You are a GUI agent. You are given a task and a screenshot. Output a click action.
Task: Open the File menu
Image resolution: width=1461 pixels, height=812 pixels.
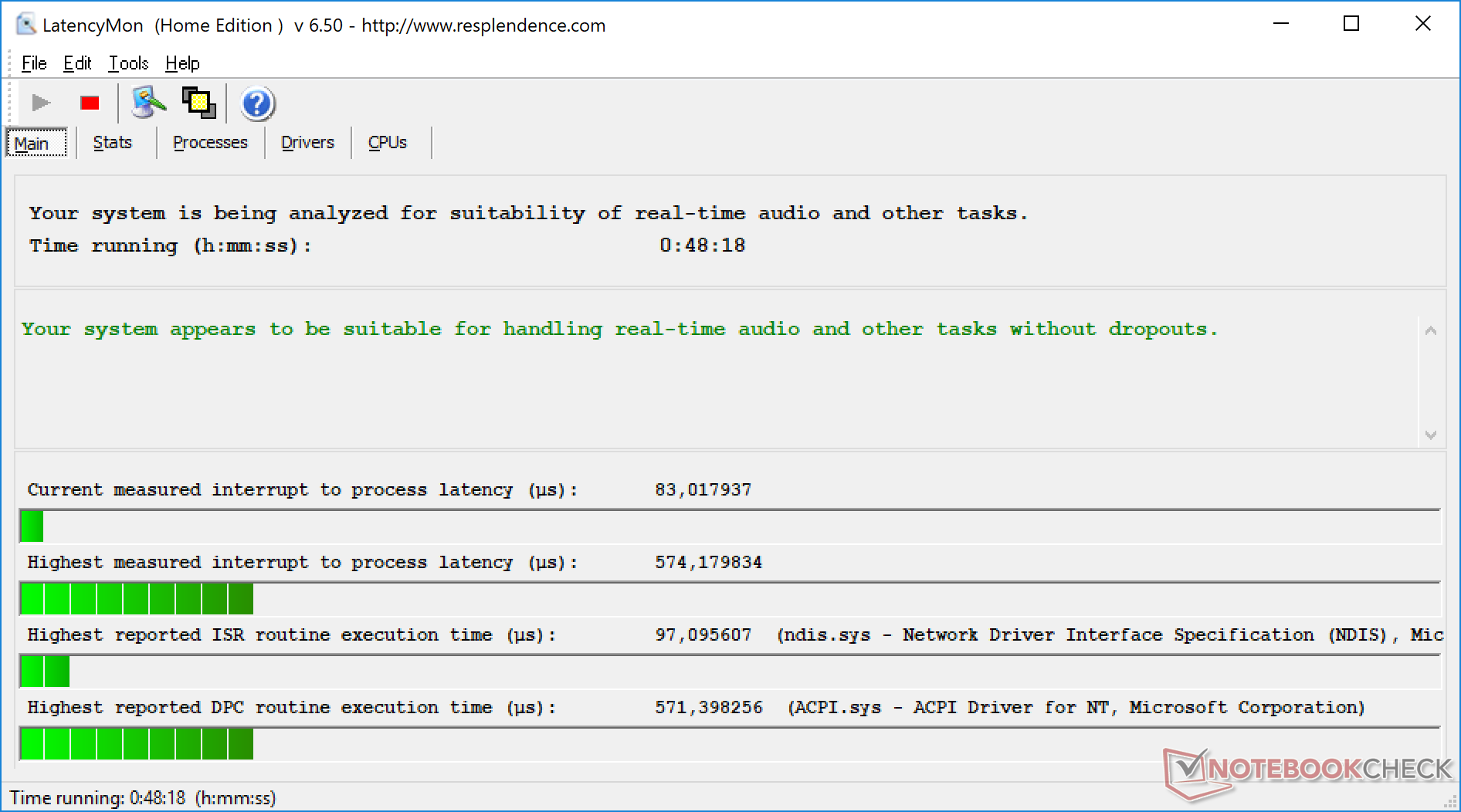click(34, 63)
